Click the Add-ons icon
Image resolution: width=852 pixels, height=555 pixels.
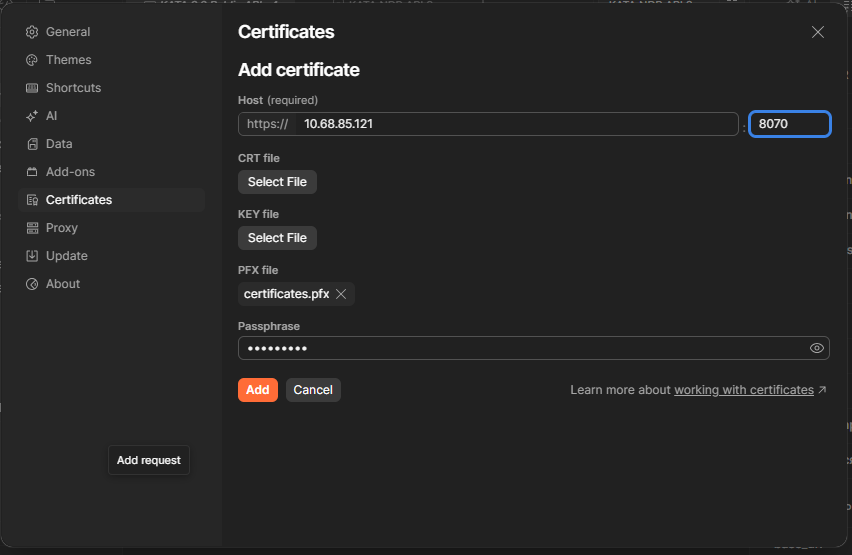32,172
